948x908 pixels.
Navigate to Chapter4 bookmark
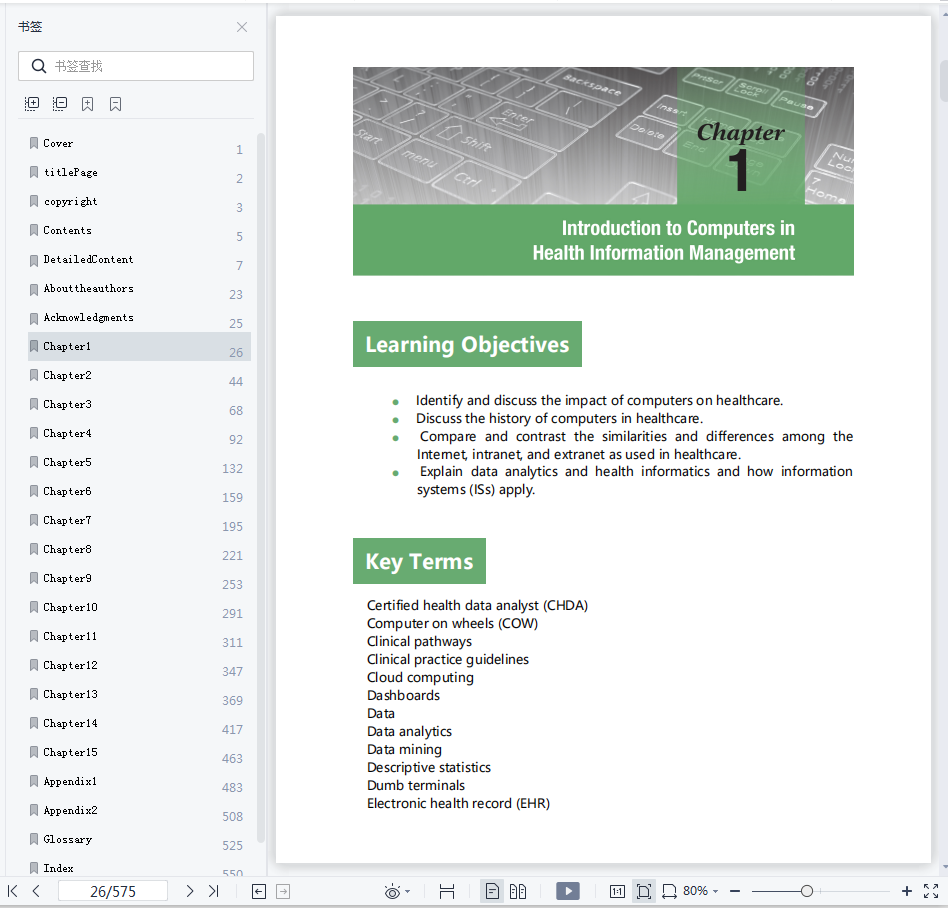coord(139,433)
